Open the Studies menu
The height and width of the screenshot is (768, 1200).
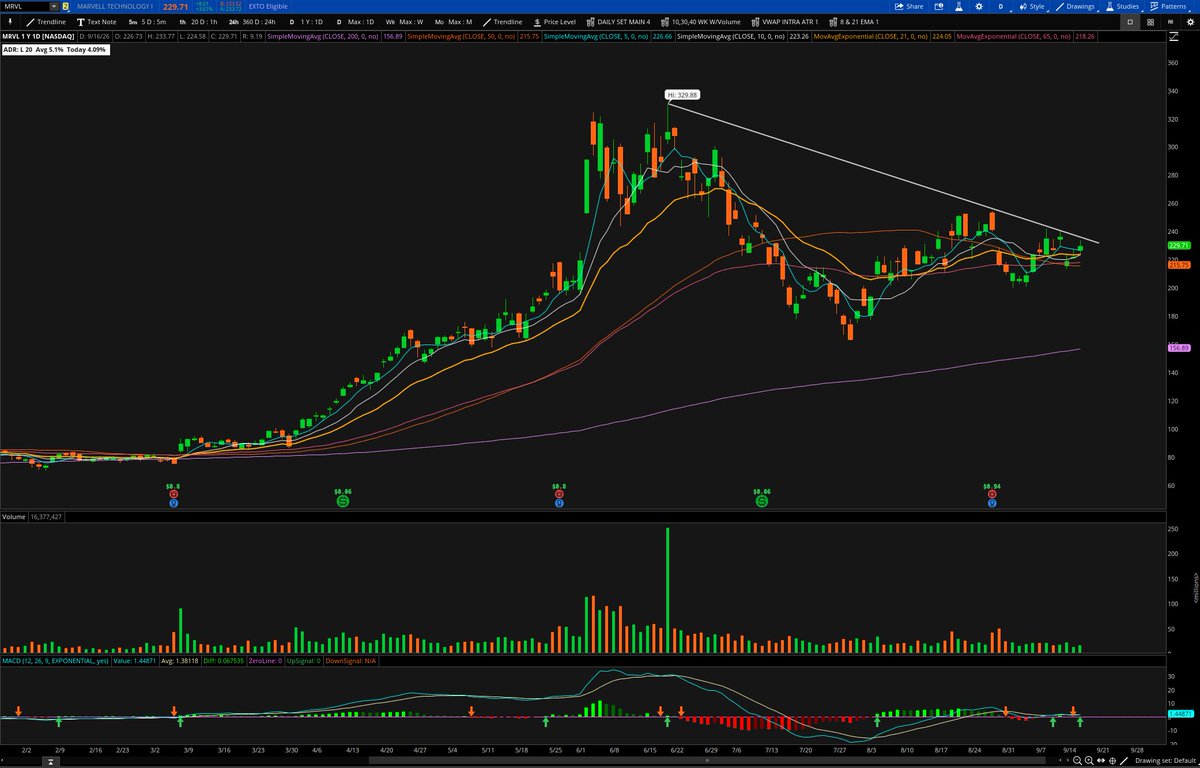click(x=1126, y=6)
